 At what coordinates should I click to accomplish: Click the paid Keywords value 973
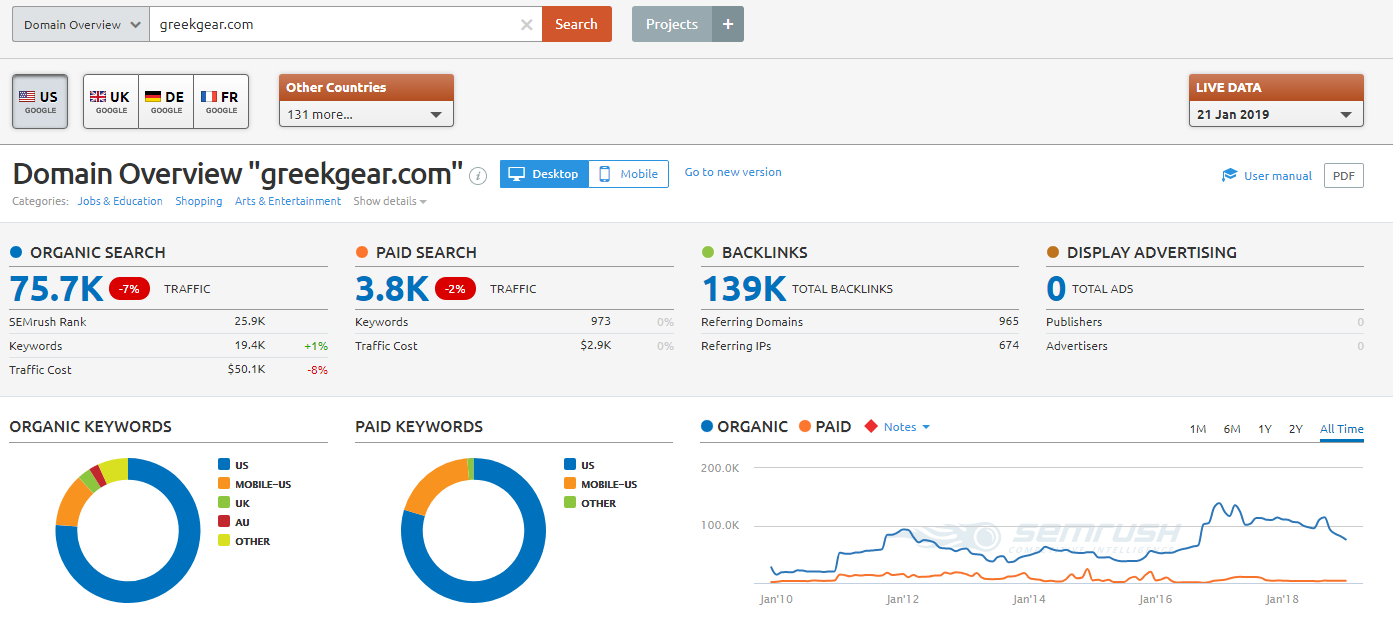pyautogui.click(x=600, y=321)
